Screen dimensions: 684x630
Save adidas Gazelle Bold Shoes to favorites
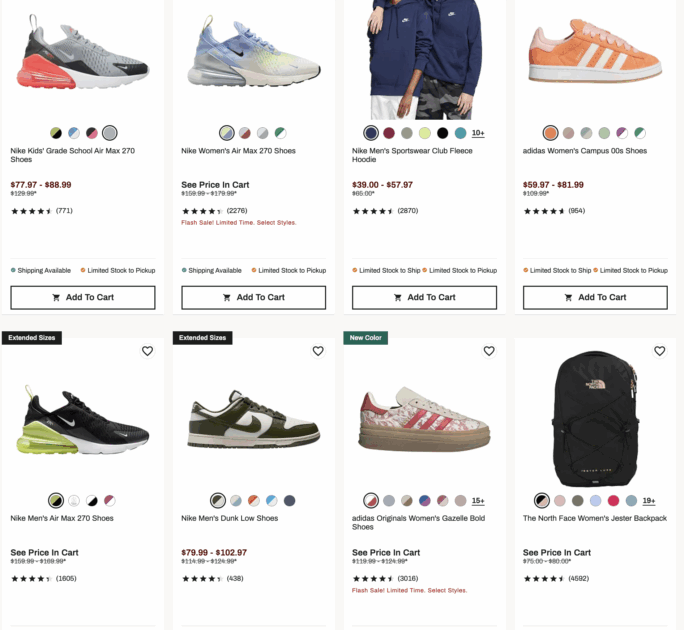pyautogui.click(x=489, y=351)
